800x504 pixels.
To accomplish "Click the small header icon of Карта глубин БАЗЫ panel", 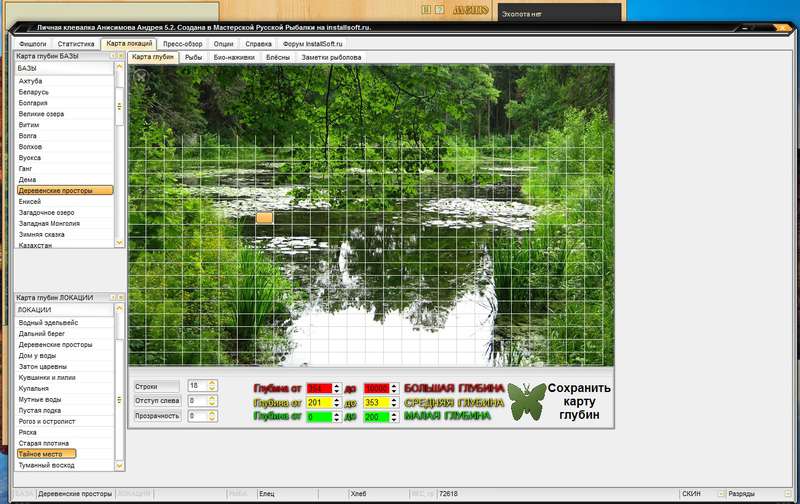I will 113,56.
